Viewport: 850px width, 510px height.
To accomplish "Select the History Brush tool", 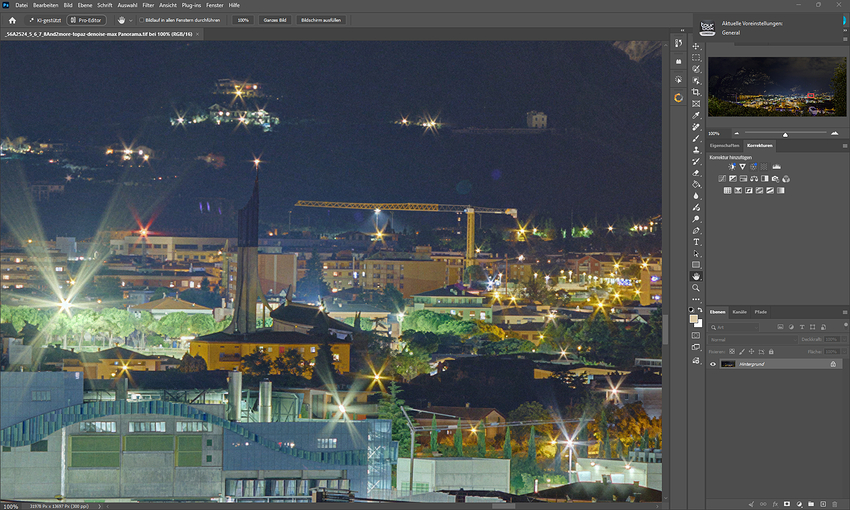I will [x=696, y=162].
